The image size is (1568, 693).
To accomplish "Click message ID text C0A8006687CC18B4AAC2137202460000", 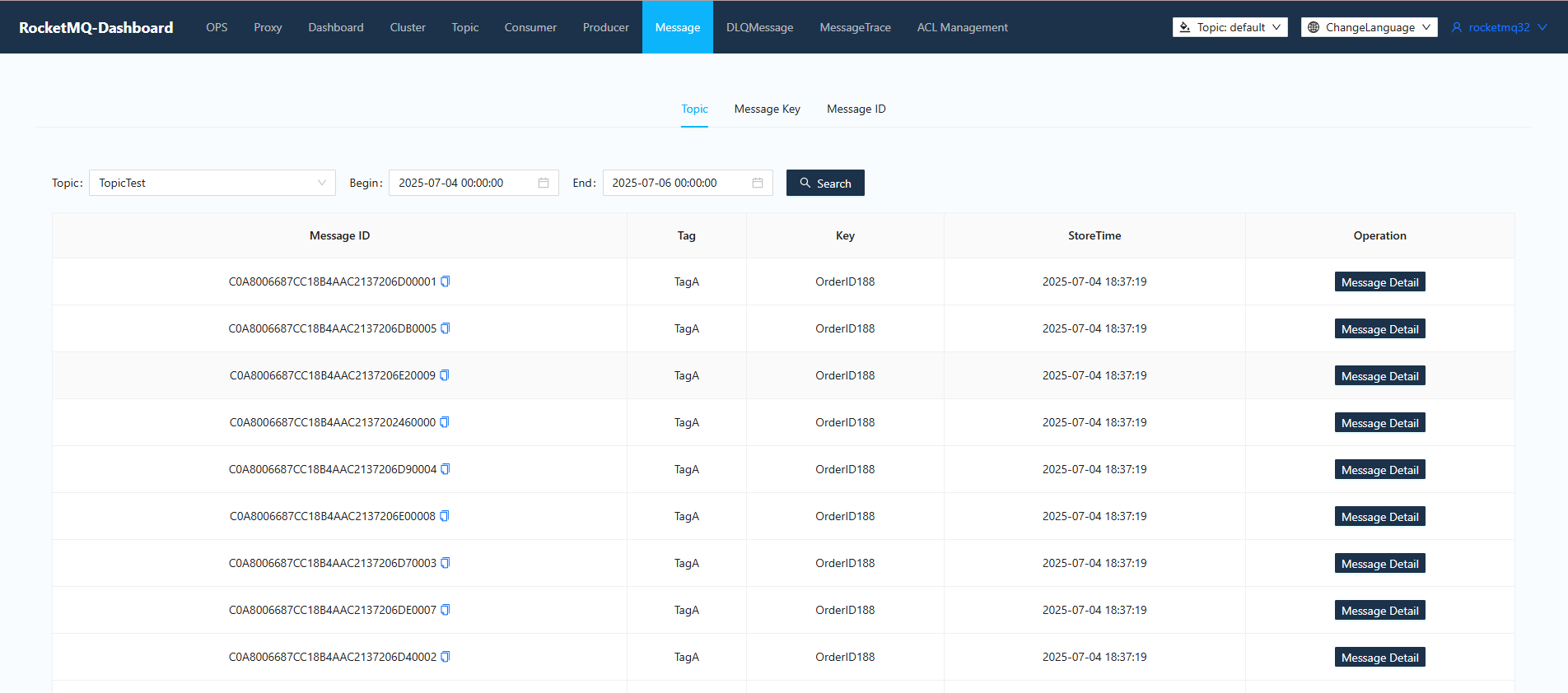I will tap(333, 422).
